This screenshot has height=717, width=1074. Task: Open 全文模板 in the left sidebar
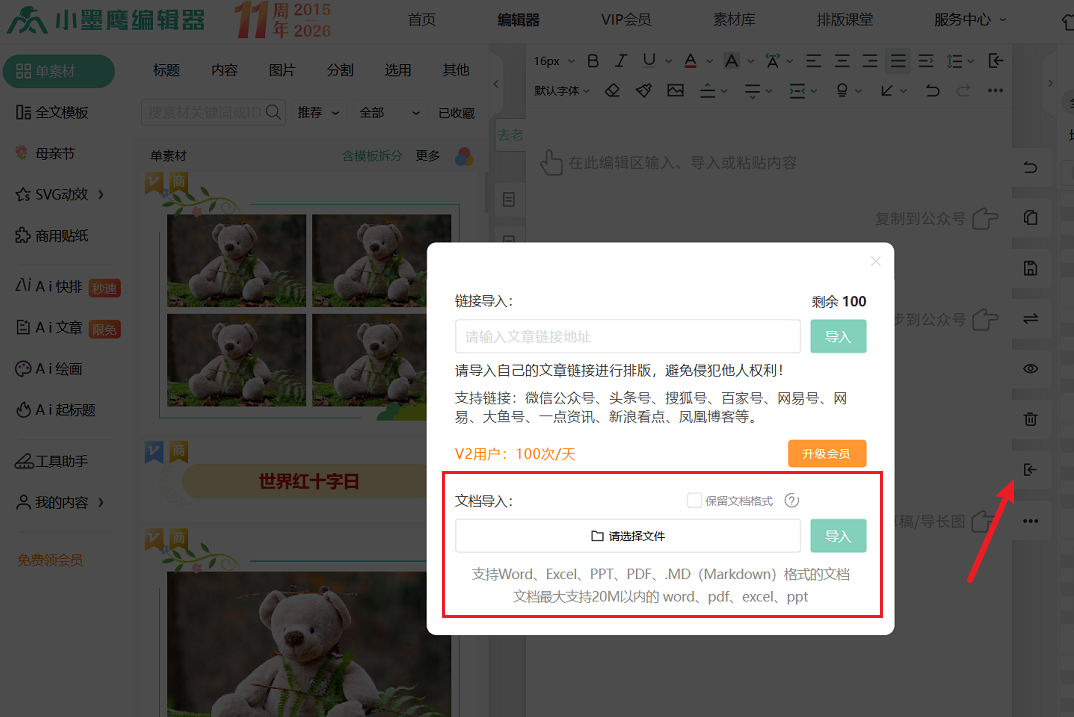(x=52, y=112)
